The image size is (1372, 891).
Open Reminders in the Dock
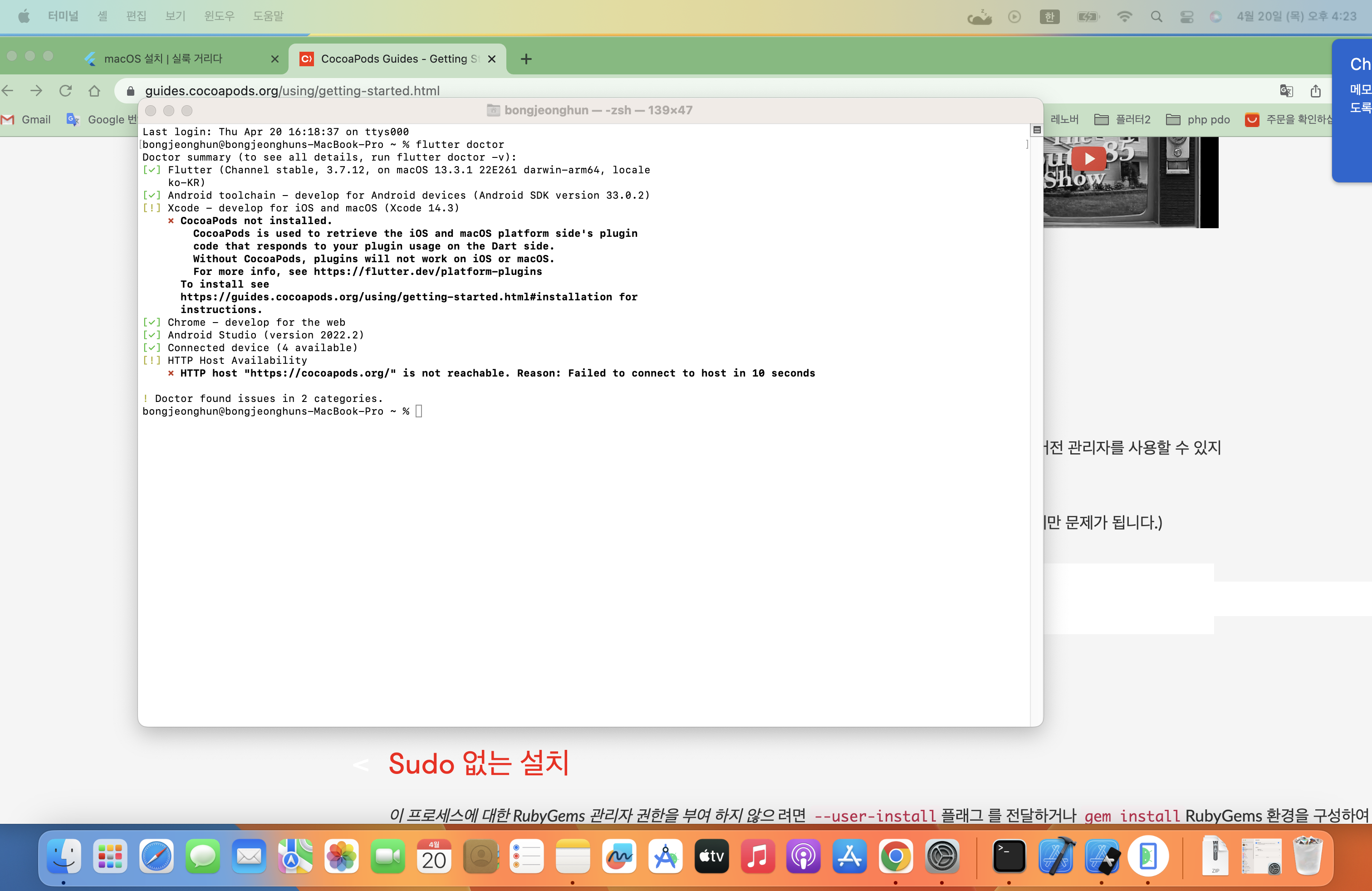[x=527, y=857]
